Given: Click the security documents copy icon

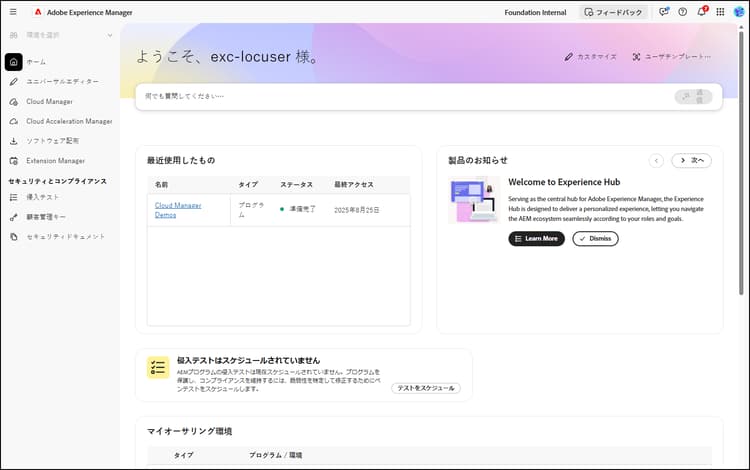Looking at the screenshot, I should point(14,237).
